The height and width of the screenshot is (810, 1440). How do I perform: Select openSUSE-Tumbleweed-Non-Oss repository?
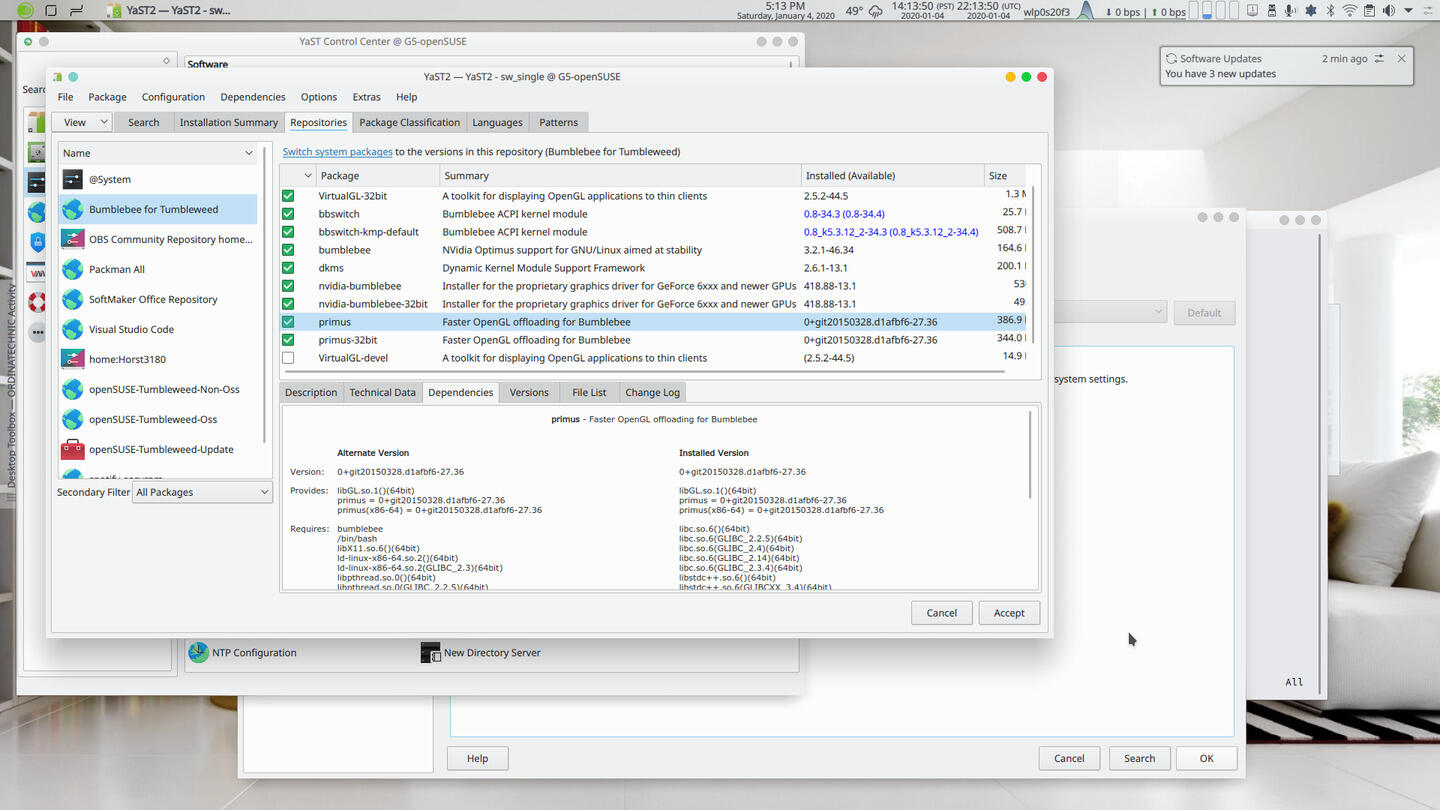[x=158, y=389]
